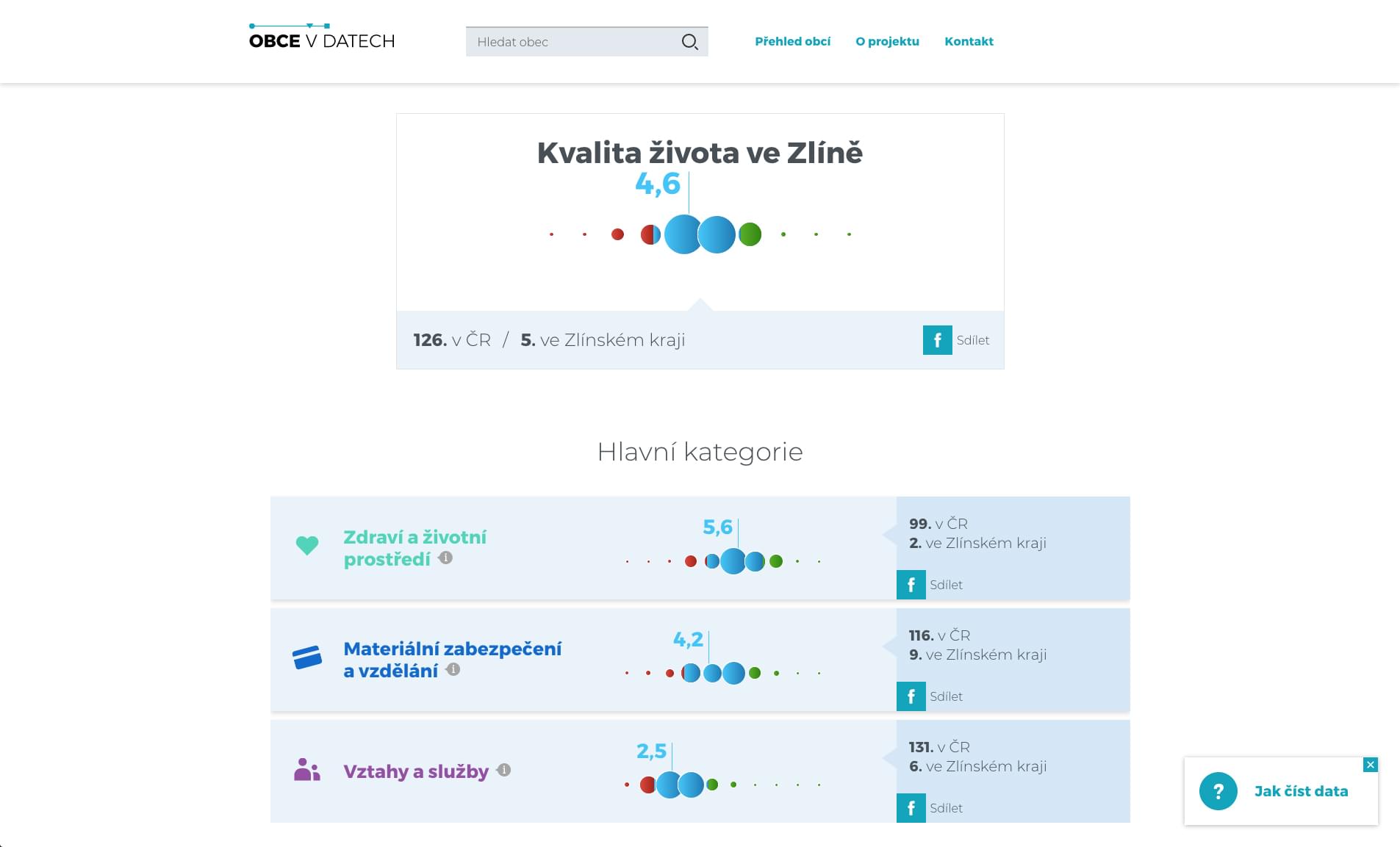Click Facebook share icon in Zdraví row
Viewport: 1400px width, 847px height.
coord(911,585)
